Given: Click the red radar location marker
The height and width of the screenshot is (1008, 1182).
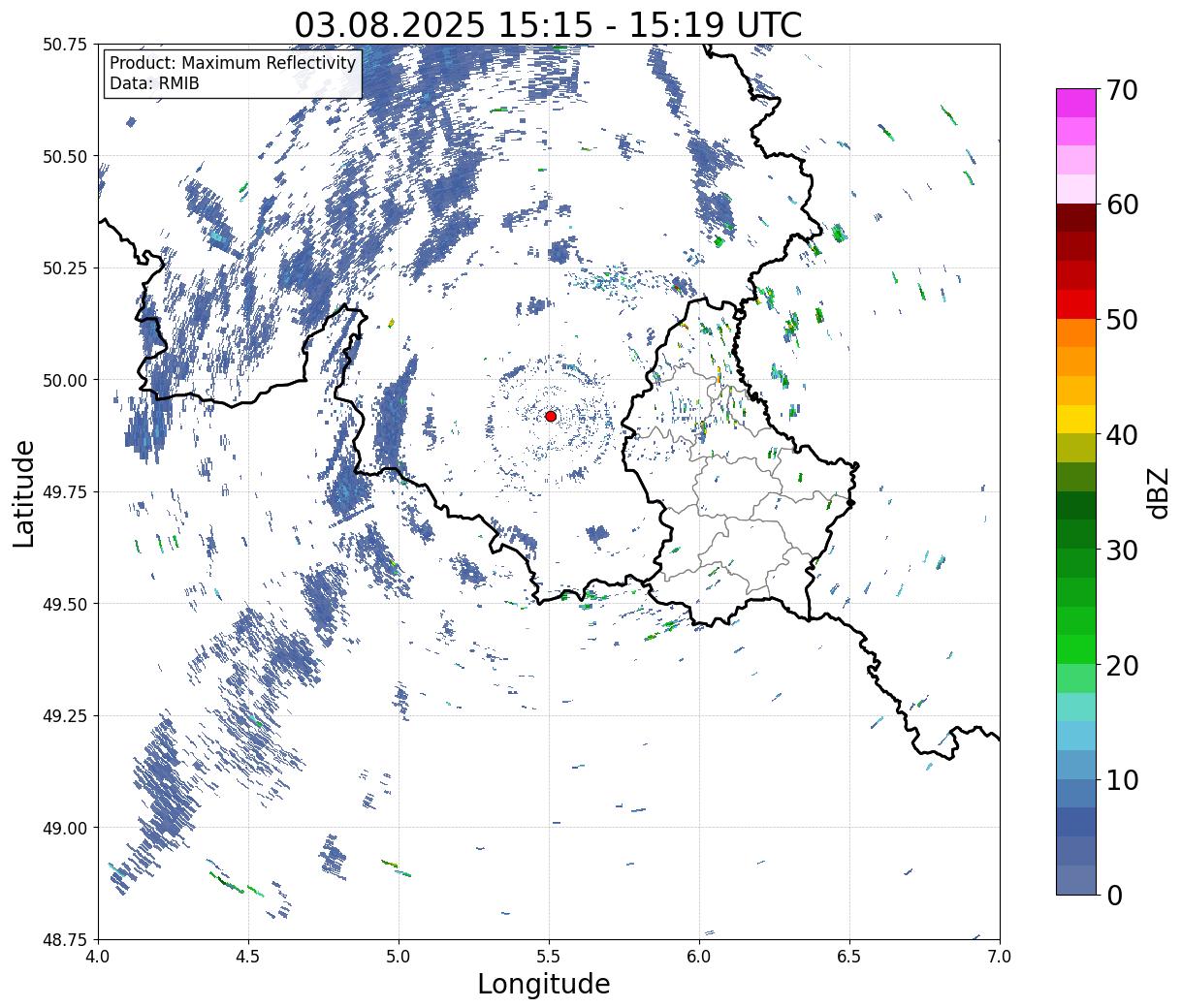Looking at the screenshot, I should pos(551,416).
